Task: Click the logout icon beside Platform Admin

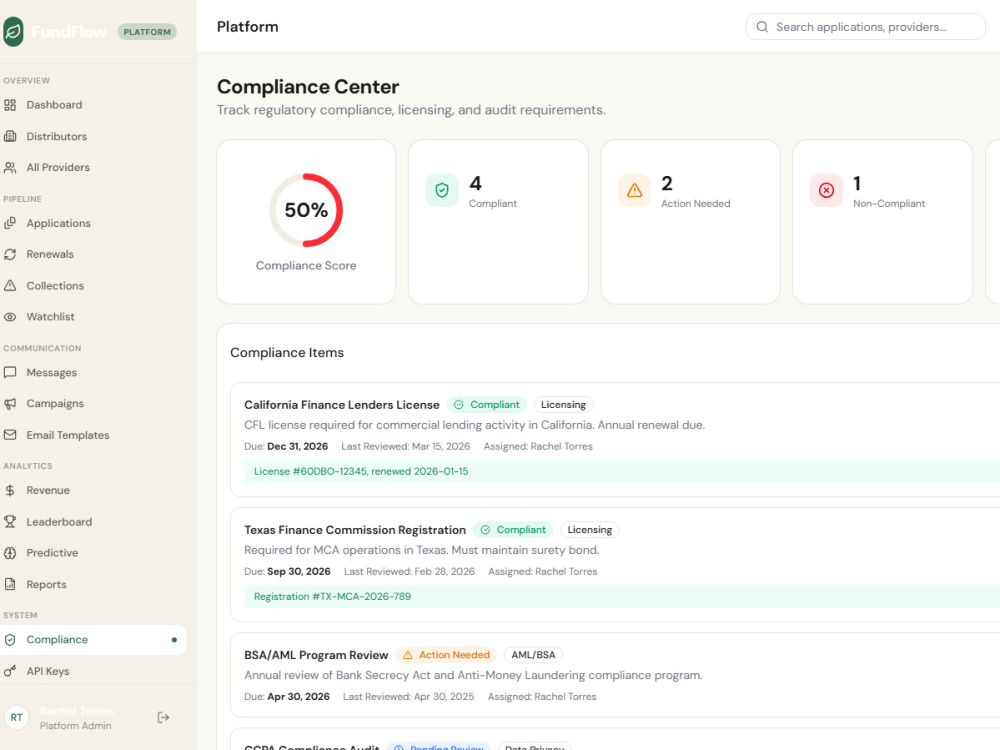Action: (163, 717)
